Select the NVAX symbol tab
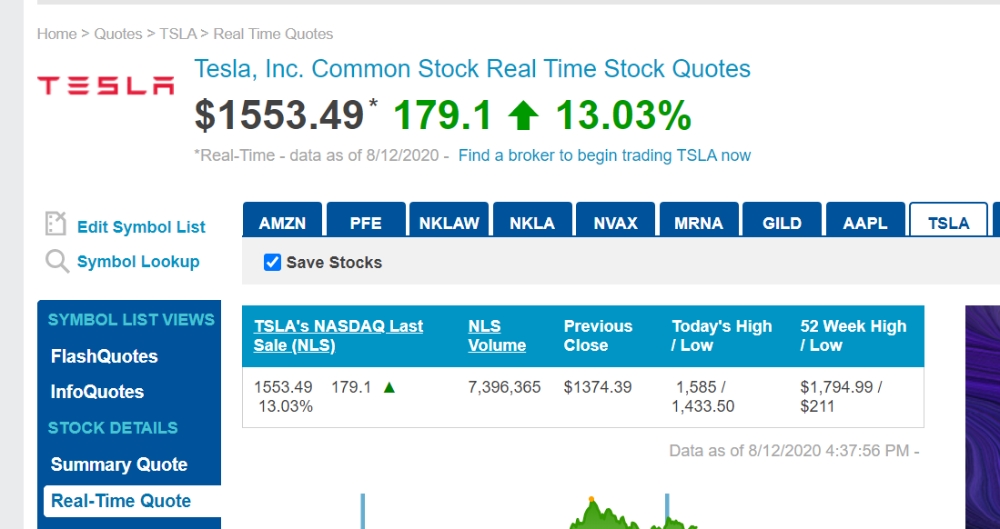The image size is (1000, 529). point(615,220)
